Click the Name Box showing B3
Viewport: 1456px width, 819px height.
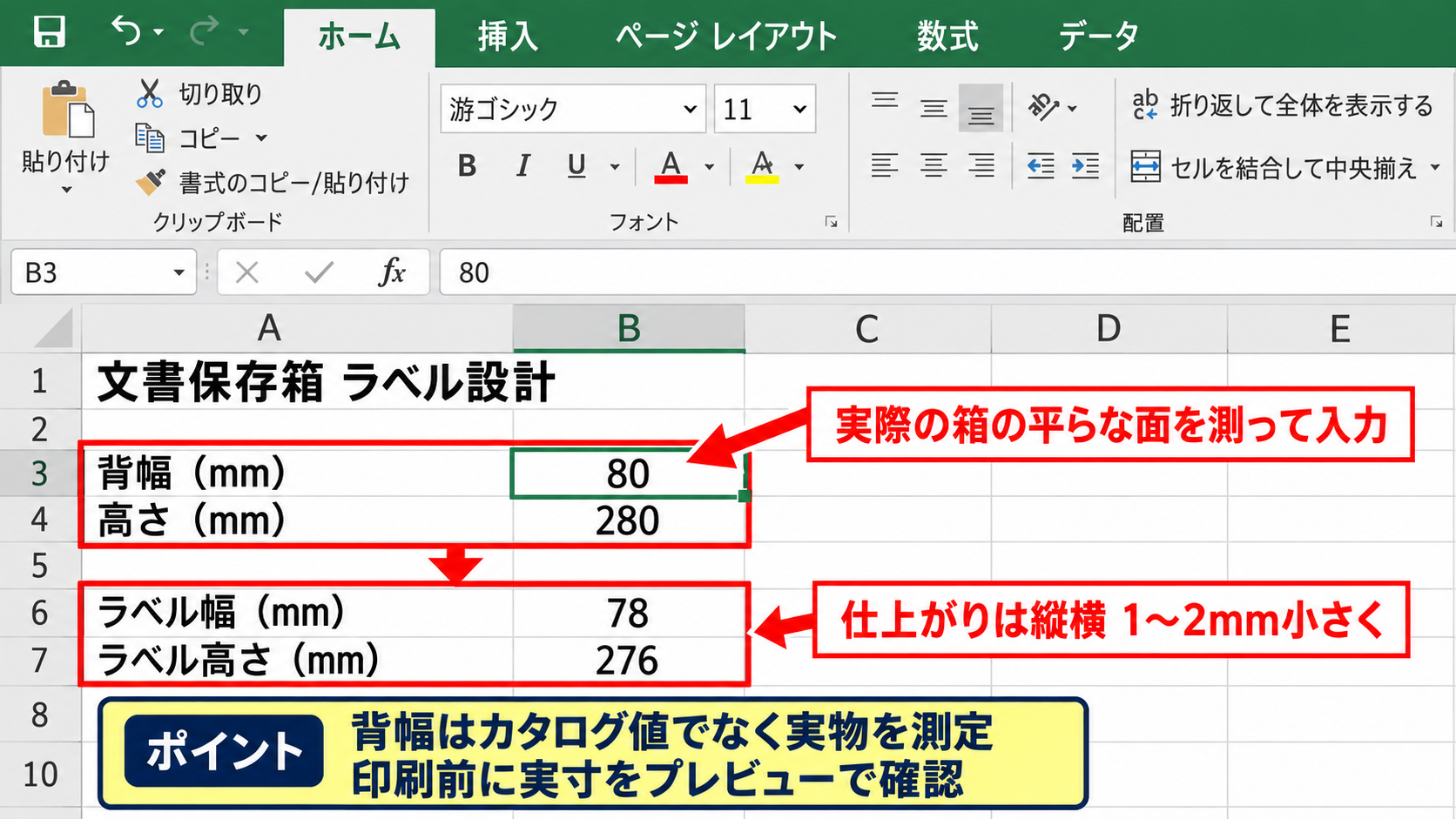click(x=104, y=272)
